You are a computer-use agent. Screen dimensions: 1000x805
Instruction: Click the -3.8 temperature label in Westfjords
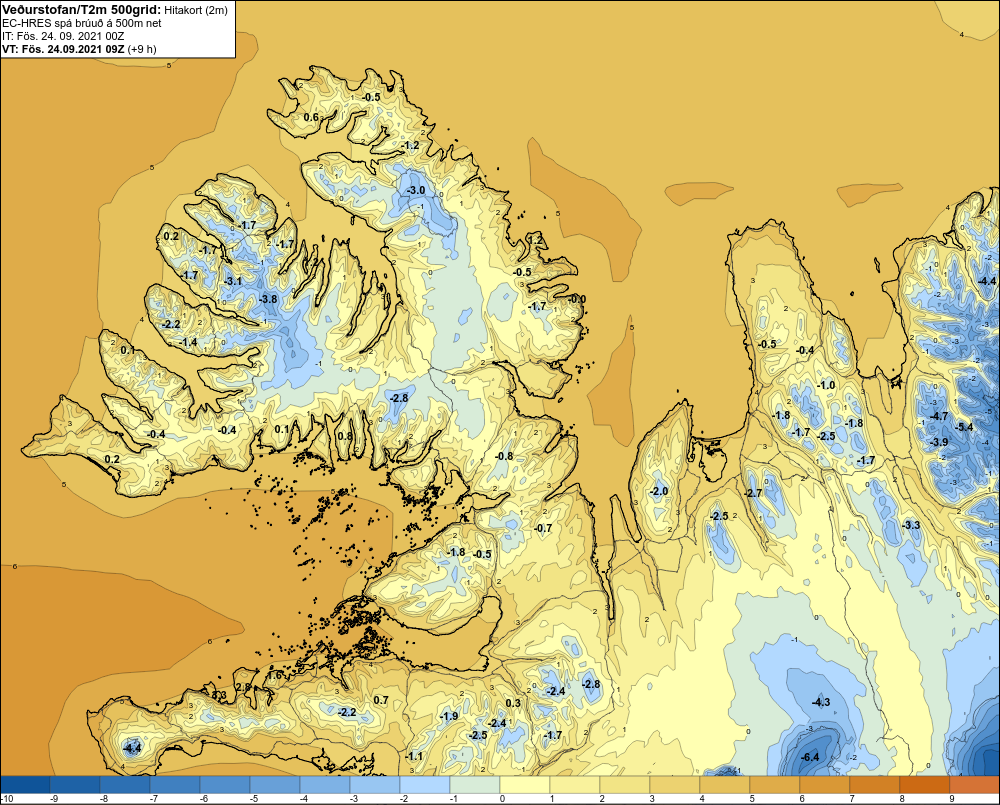268,299
